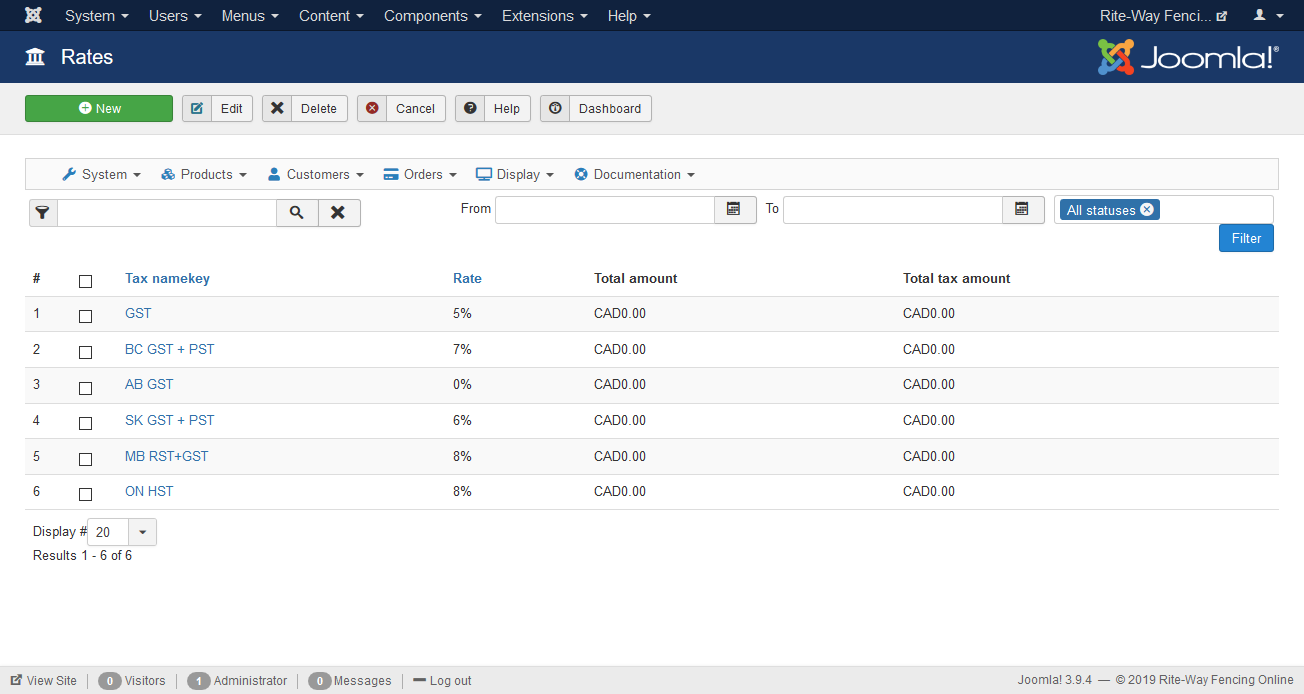Open the Products dropdown menu
This screenshot has width=1304, height=694.
pos(204,174)
